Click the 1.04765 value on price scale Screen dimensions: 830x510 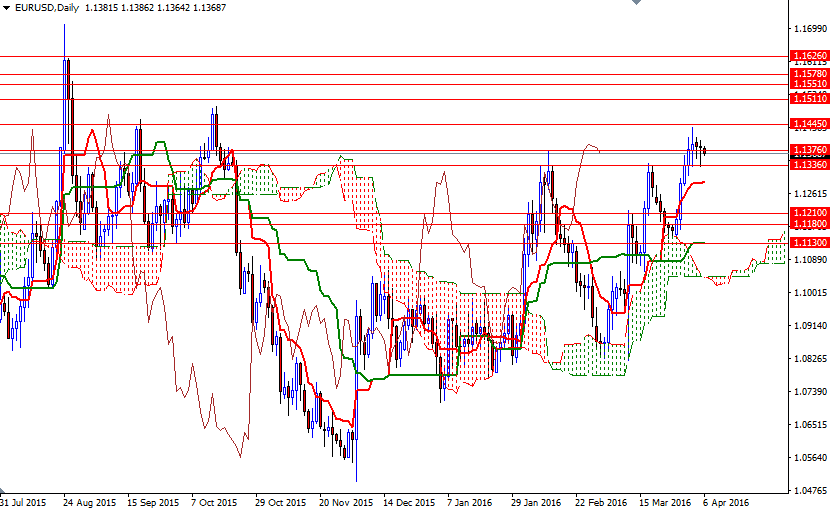click(809, 491)
